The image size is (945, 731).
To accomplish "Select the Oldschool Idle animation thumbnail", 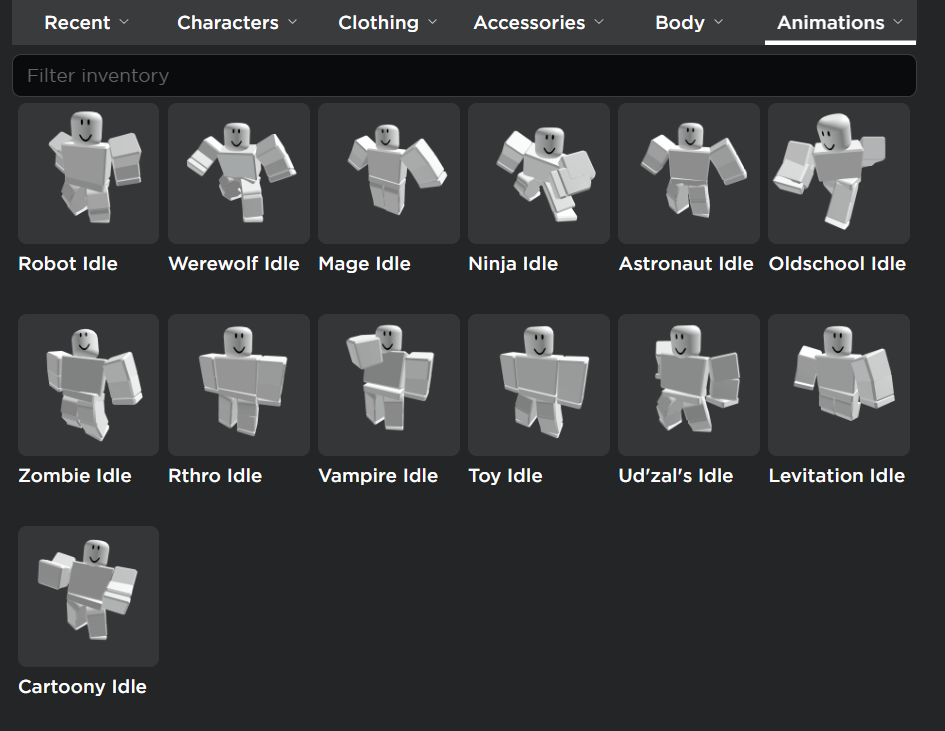I will pyautogui.click(x=839, y=174).
